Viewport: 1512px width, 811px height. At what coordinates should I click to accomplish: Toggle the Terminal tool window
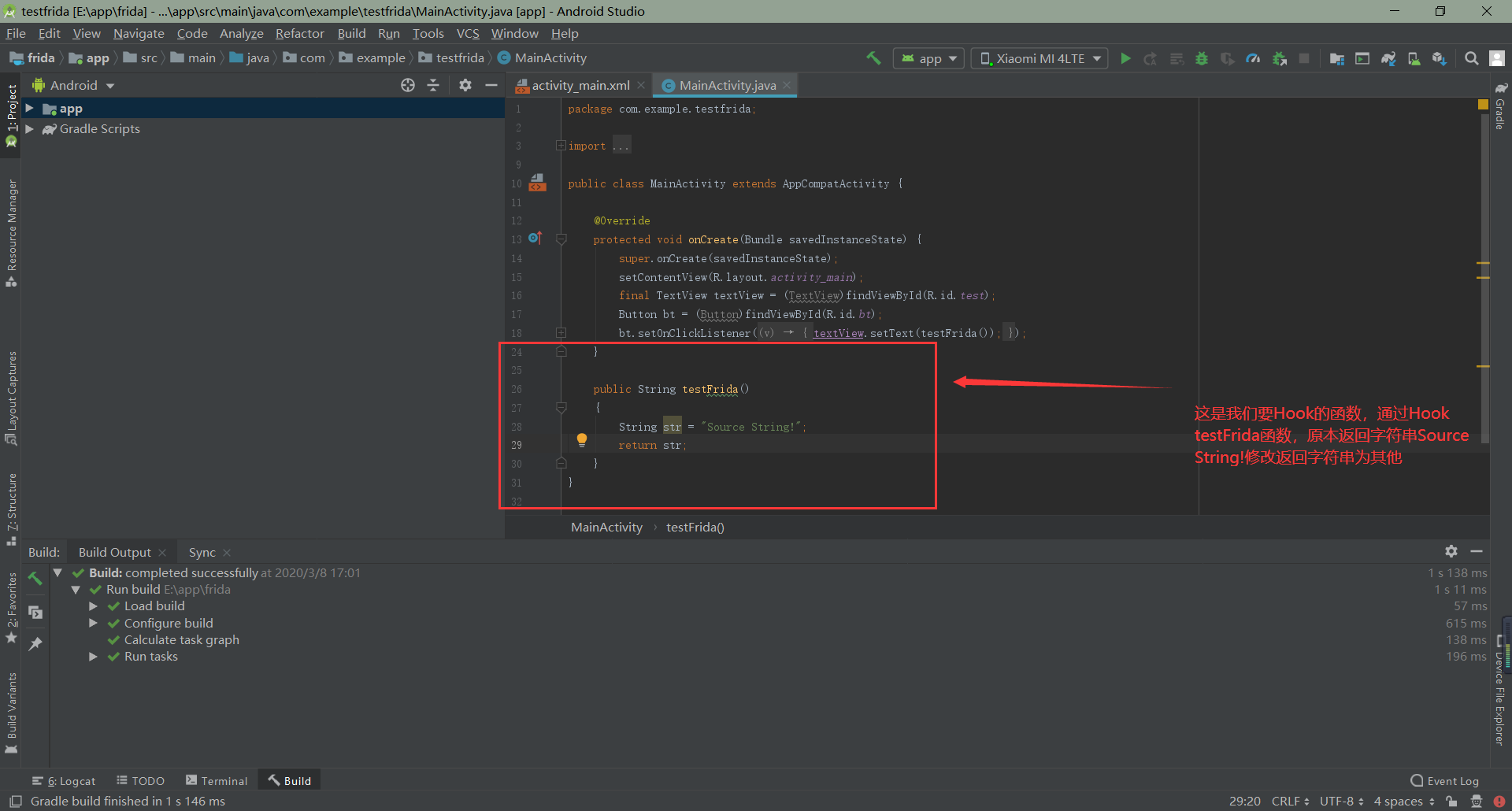217,780
